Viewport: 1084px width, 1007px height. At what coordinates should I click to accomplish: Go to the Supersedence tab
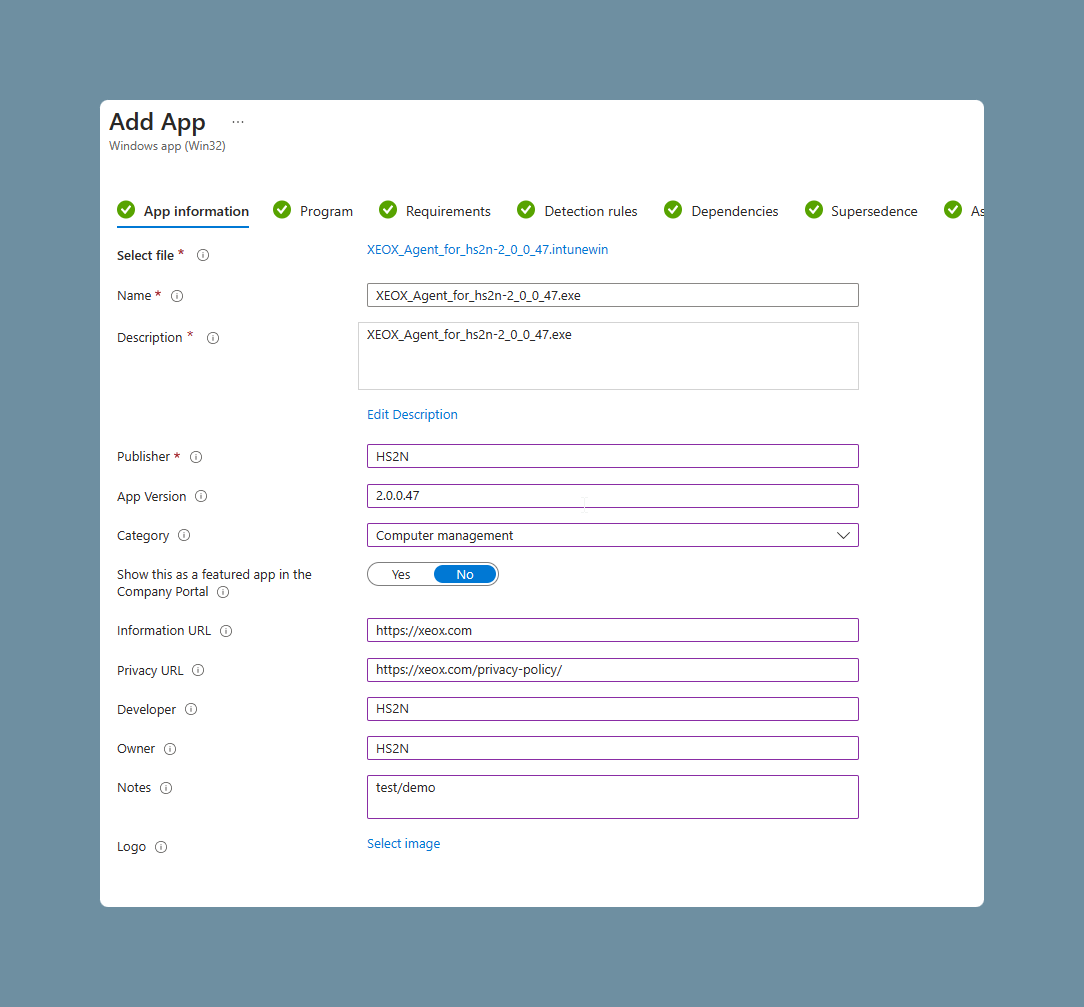click(x=861, y=211)
